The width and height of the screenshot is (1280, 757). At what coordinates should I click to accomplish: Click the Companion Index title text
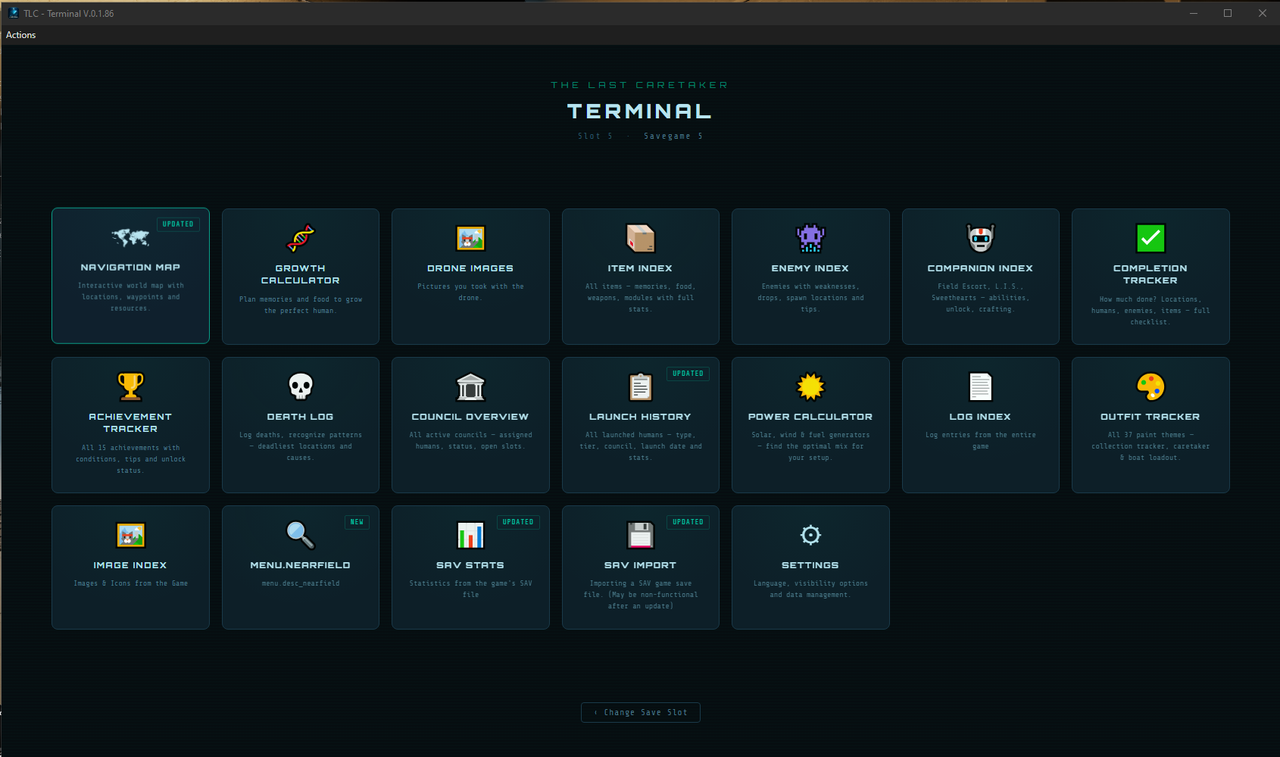[x=980, y=268]
